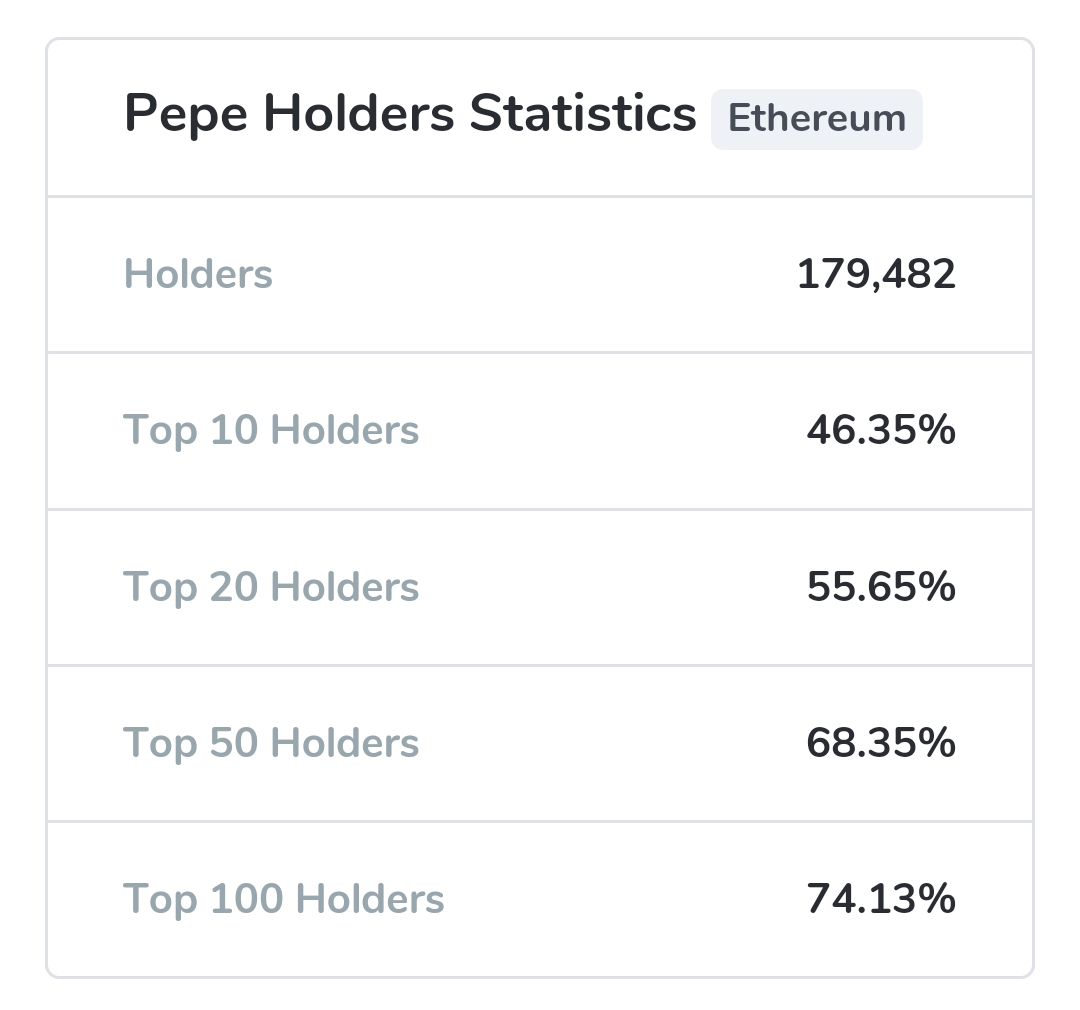Click the empty middle of the Top 20 Holders row

pyautogui.click(x=610, y=586)
